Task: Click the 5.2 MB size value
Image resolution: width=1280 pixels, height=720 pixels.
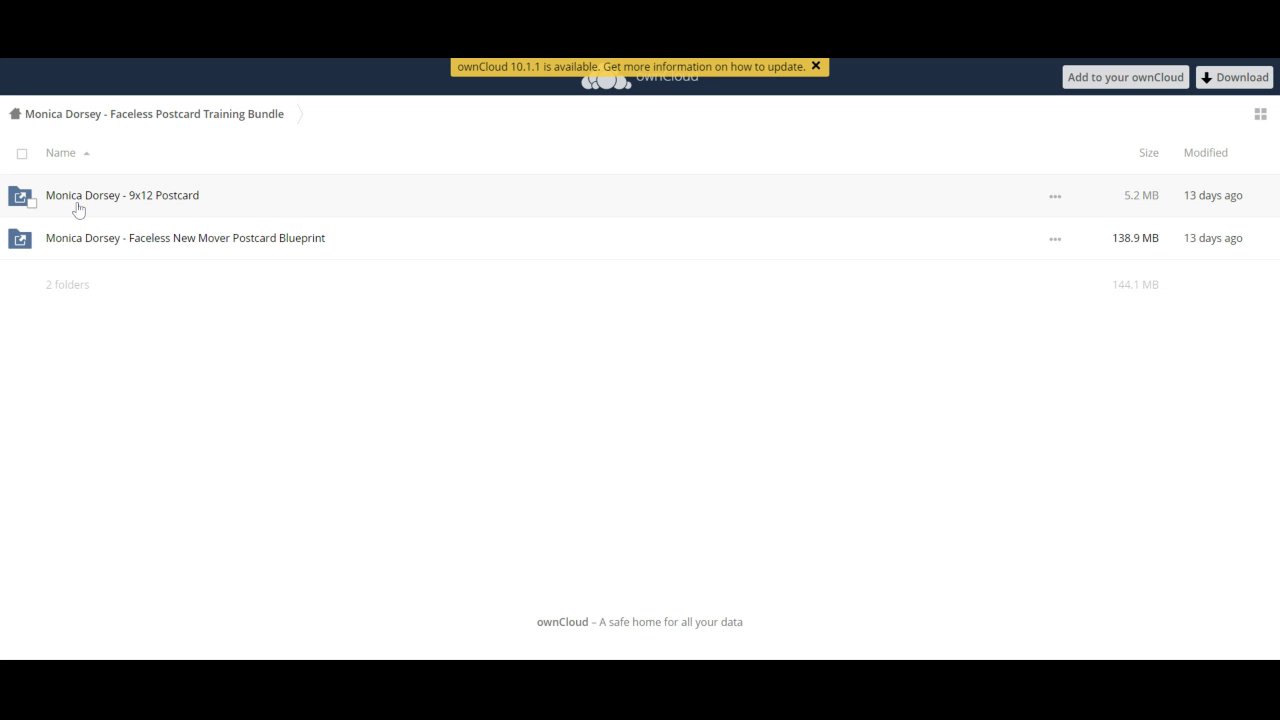Action: (x=1141, y=195)
